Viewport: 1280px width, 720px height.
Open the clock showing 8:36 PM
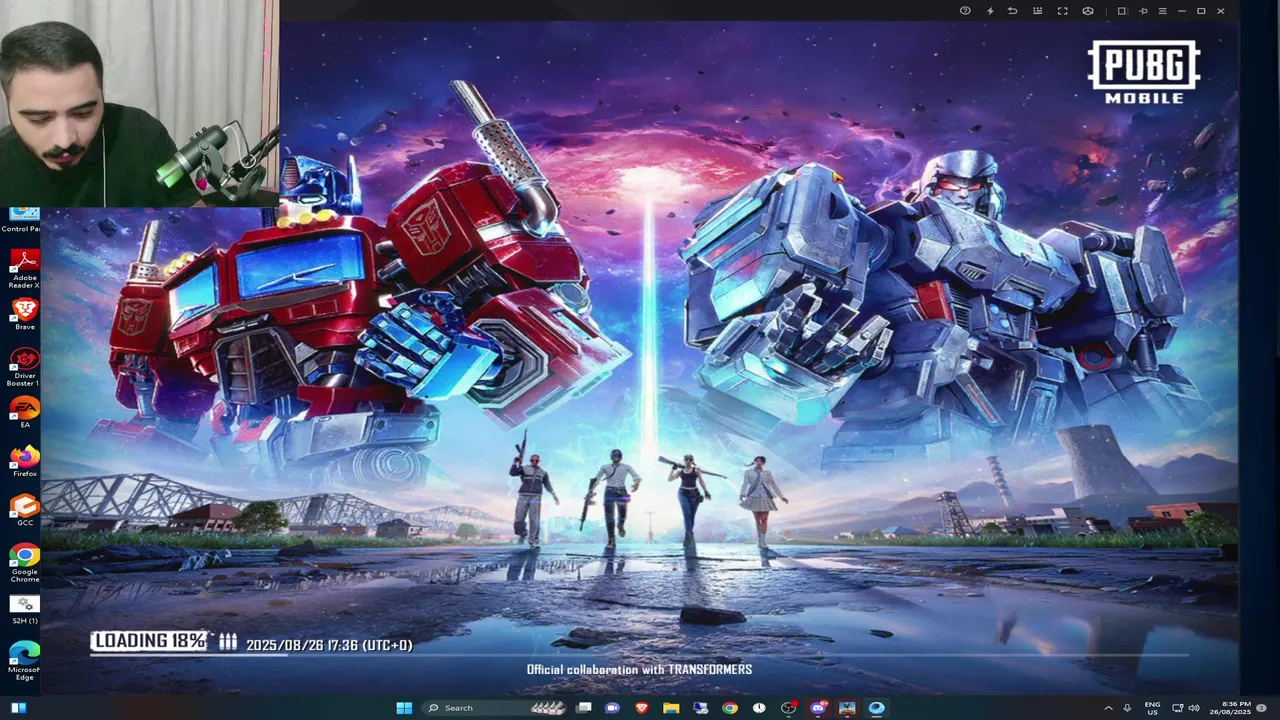[1228, 708]
